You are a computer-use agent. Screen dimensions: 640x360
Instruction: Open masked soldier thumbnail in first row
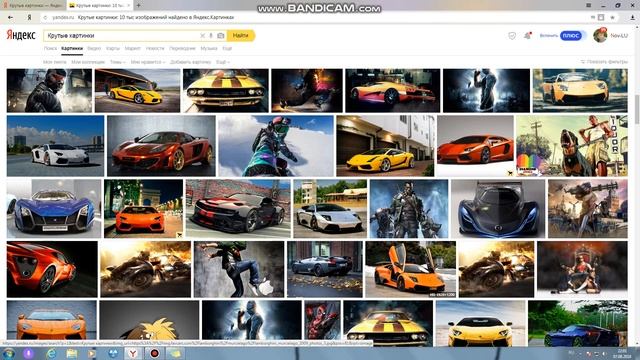pos(49,91)
